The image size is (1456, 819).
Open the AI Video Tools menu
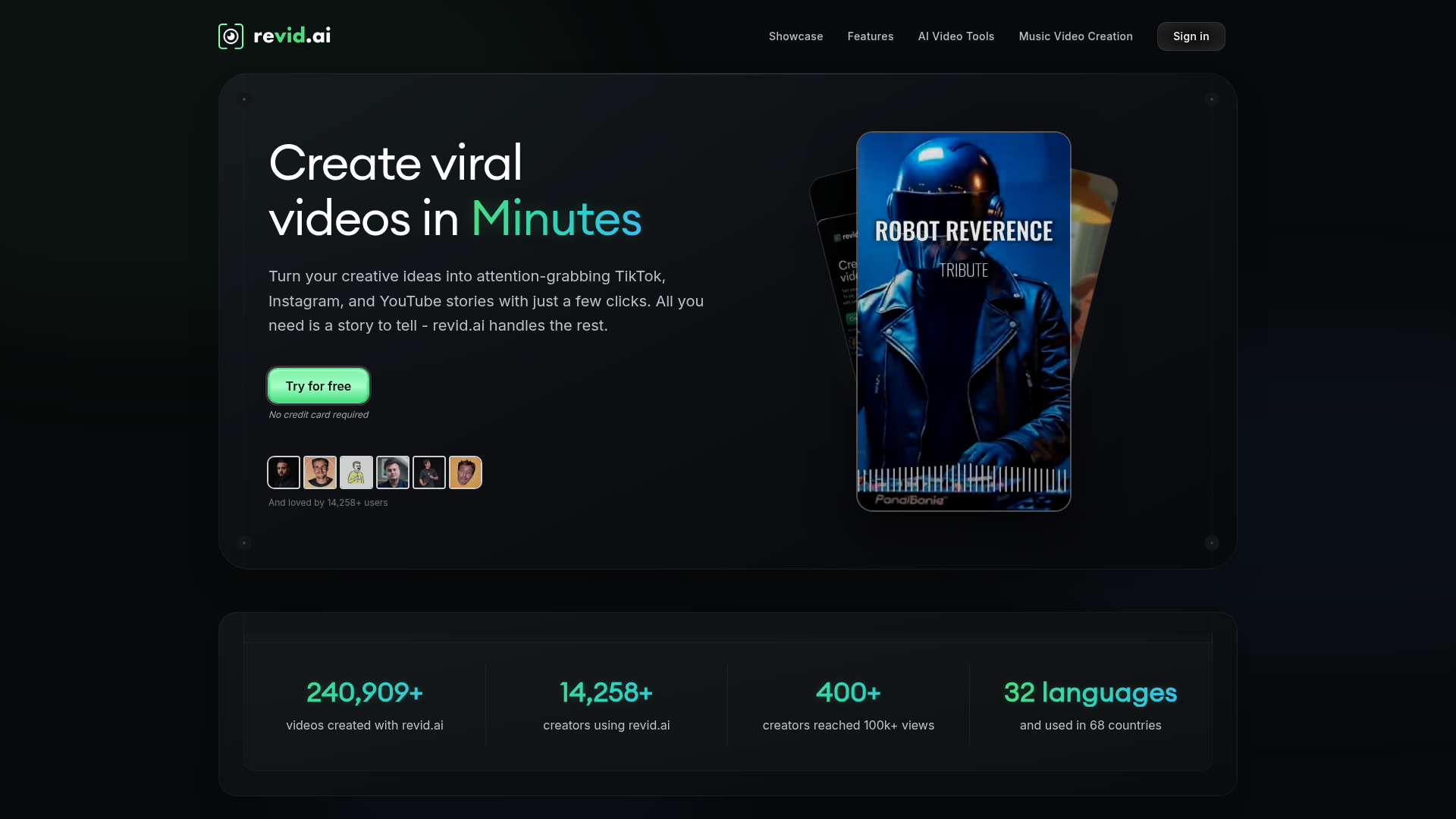[956, 36]
